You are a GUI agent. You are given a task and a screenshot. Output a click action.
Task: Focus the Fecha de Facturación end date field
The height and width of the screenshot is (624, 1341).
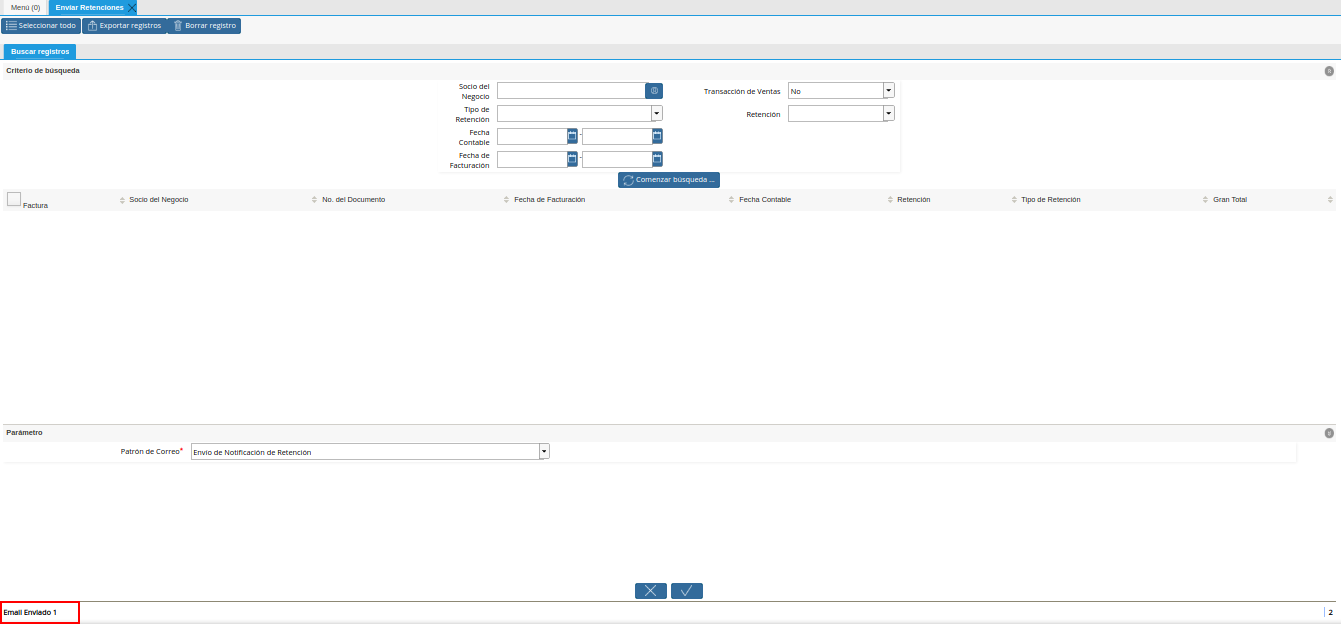coord(617,159)
